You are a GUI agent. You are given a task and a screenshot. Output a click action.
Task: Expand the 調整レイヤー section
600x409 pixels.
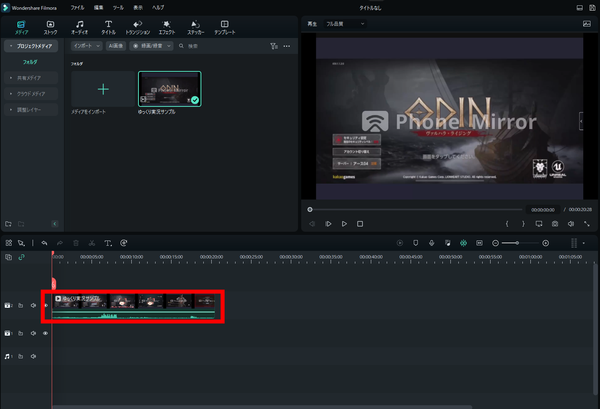tap(11, 110)
